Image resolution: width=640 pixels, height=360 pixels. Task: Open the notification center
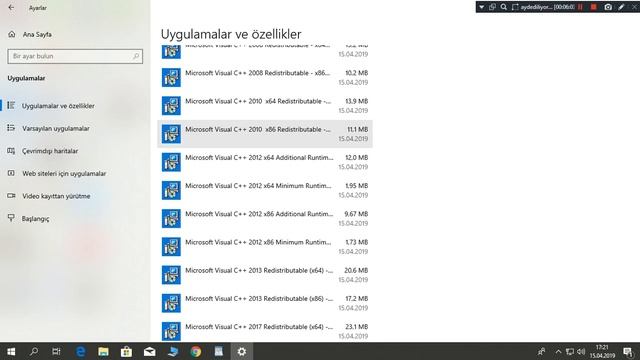coord(628,351)
